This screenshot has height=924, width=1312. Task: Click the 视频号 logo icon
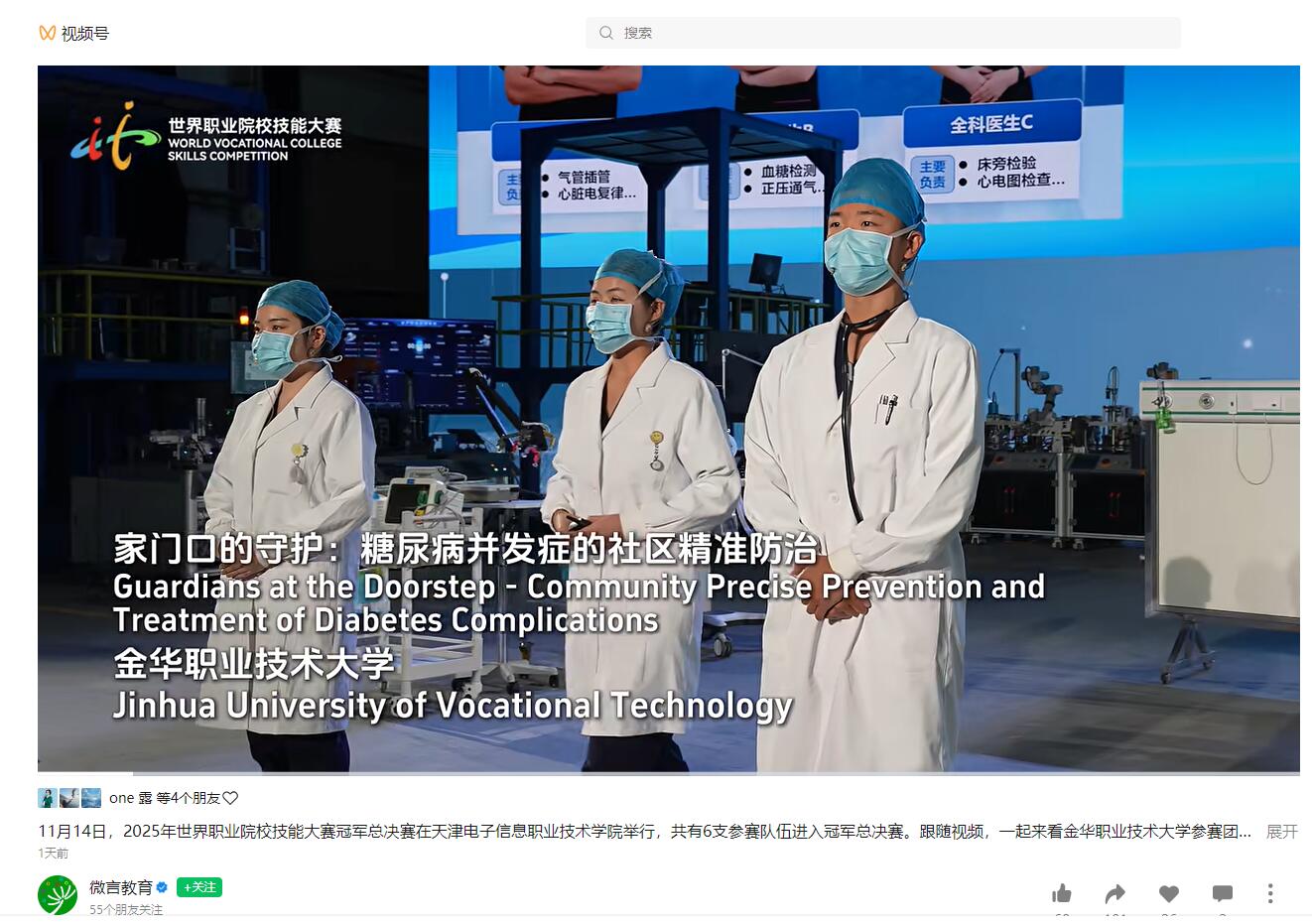[47, 33]
